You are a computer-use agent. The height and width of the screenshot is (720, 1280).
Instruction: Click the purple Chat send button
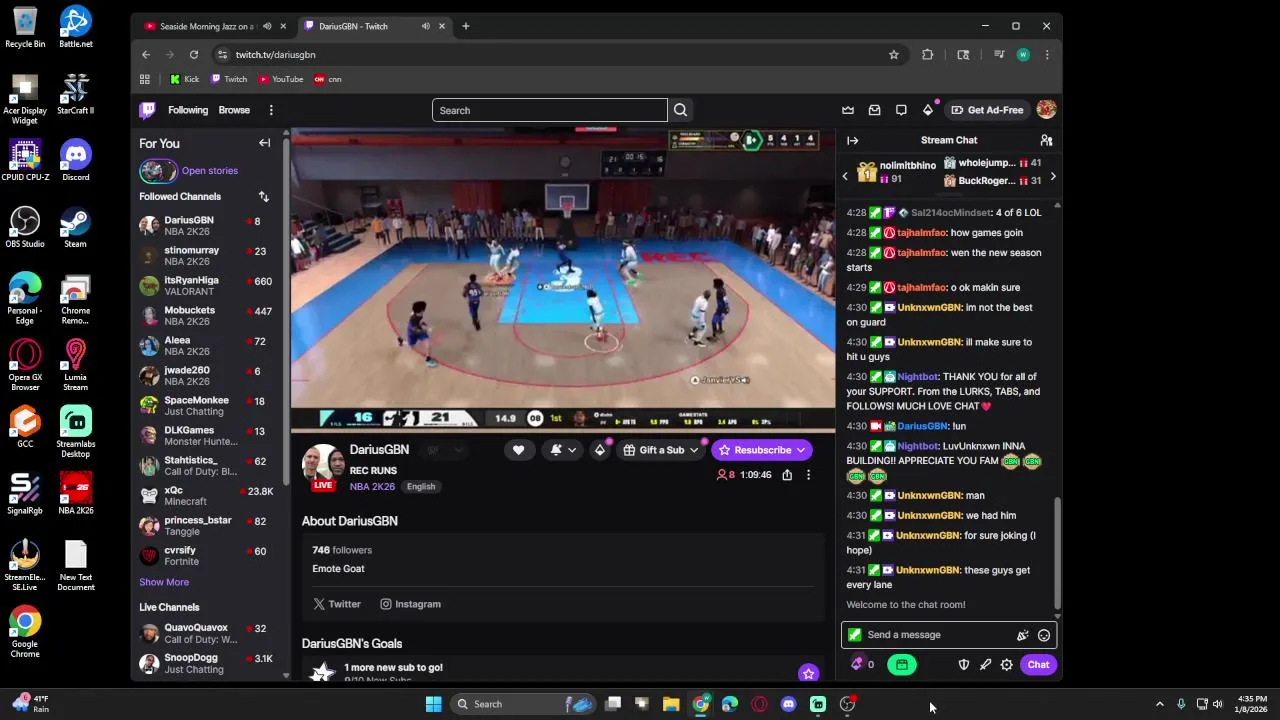click(x=1038, y=665)
